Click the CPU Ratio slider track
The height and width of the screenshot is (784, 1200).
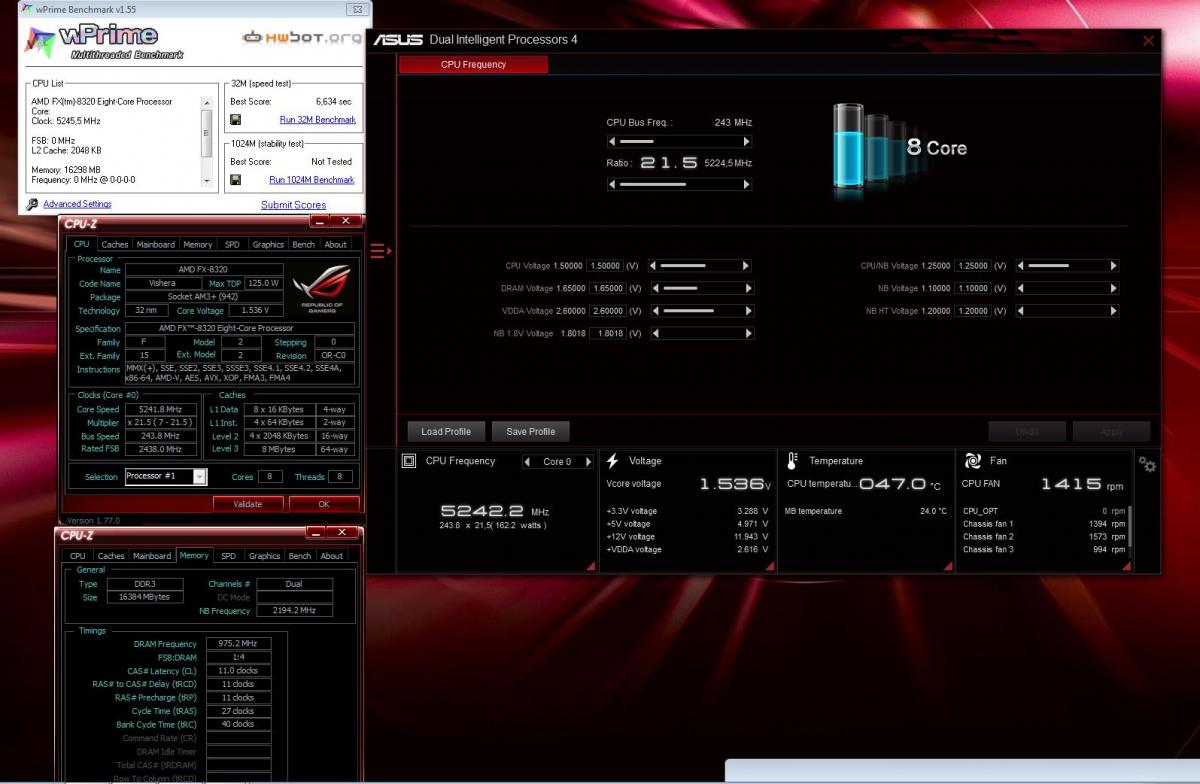[x=679, y=184]
